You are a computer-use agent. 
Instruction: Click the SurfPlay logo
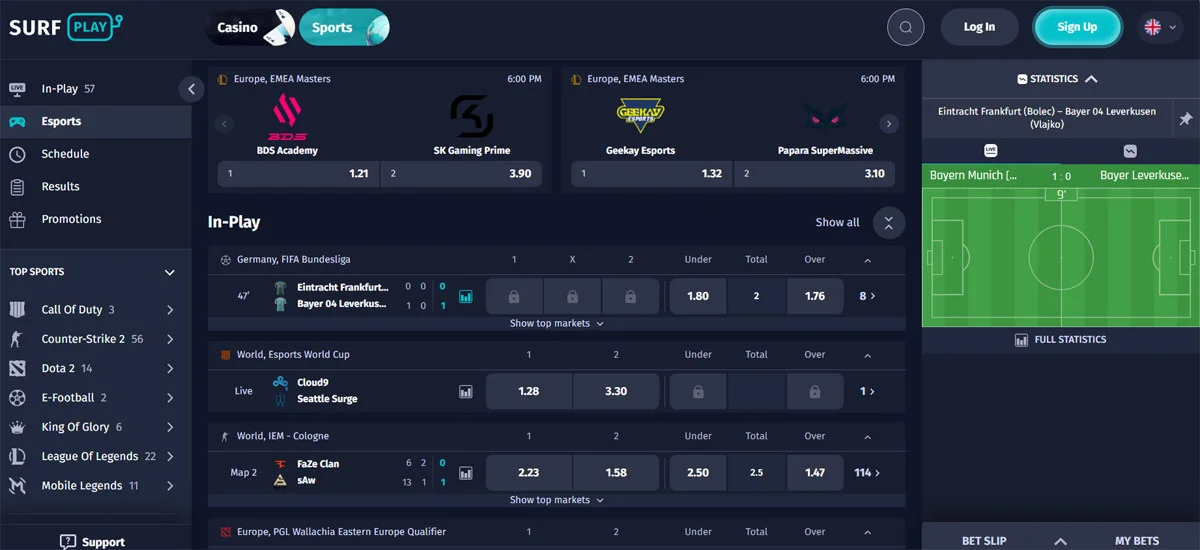click(66, 27)
